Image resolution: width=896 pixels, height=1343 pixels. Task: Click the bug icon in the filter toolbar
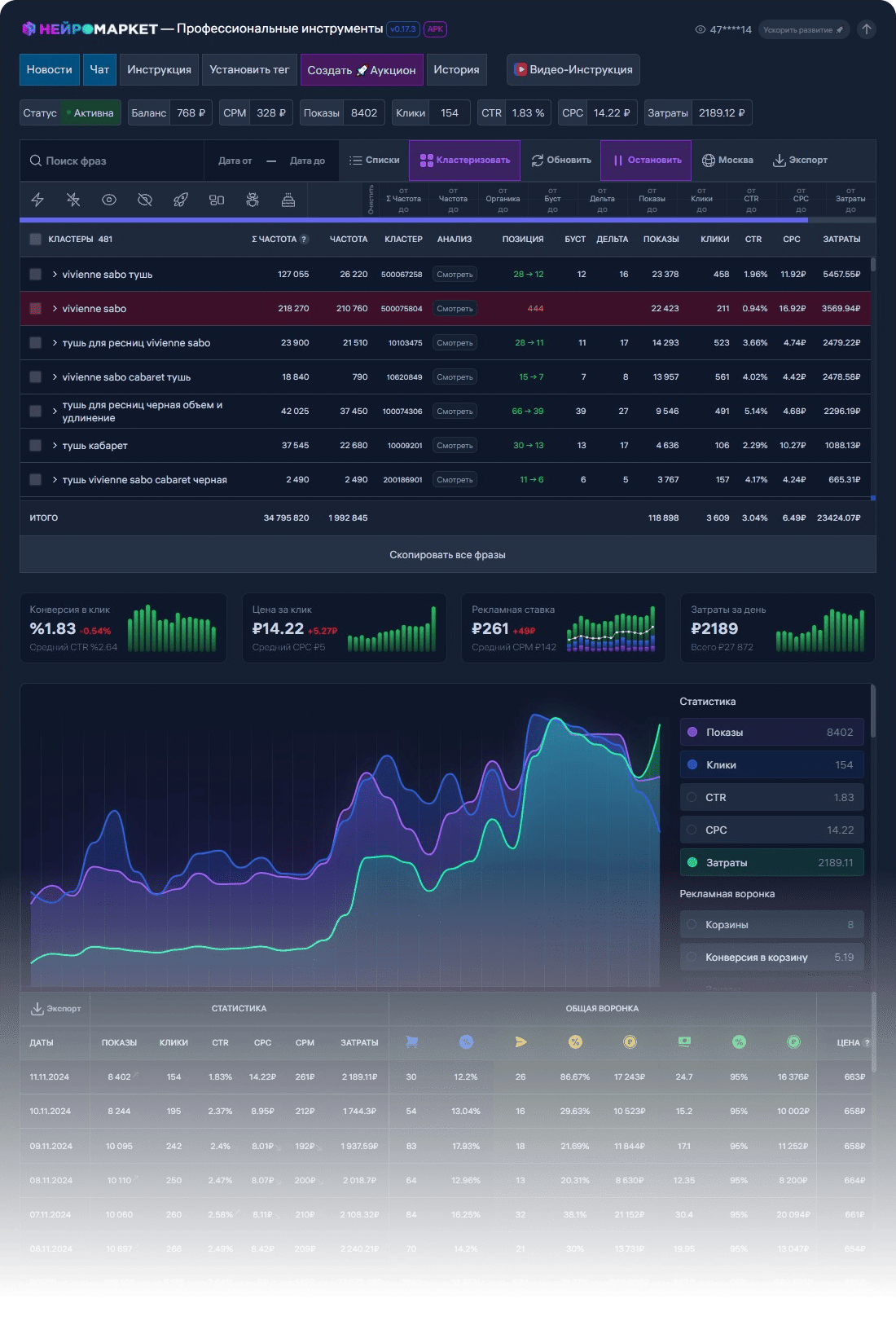pos(253,200)
